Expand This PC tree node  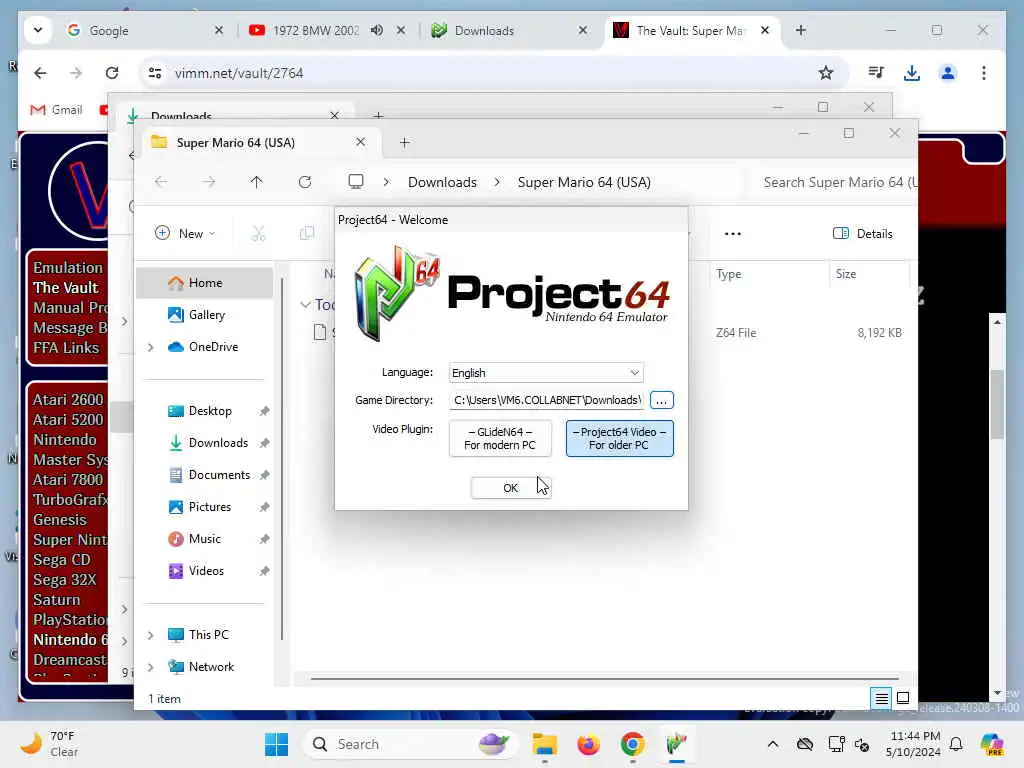click(150, 635)
